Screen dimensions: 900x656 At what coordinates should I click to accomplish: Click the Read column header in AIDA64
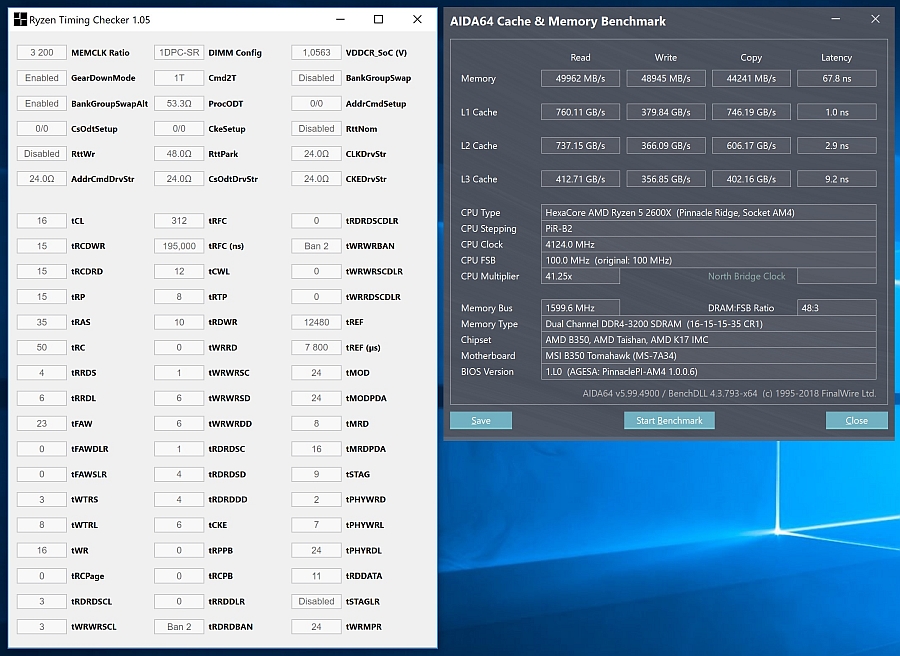click(x=580, y=57)
